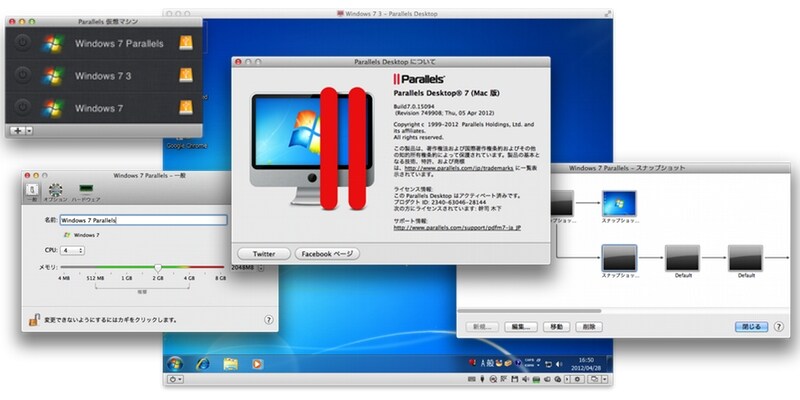The height and width of the screenshot is (400, 800).
Task: Click floppy disk icon in Parallels status bar
Action: (514, 379)
